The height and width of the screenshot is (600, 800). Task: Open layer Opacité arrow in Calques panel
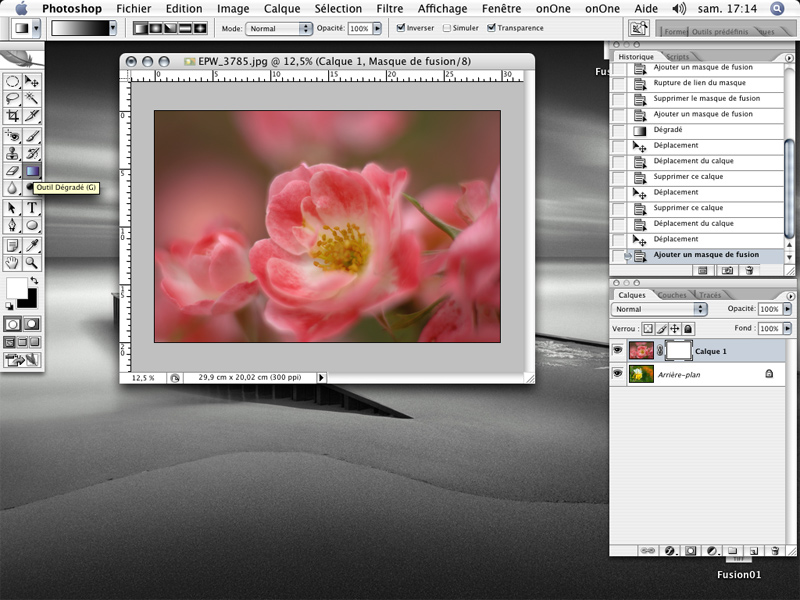click(x=787, y=309)
